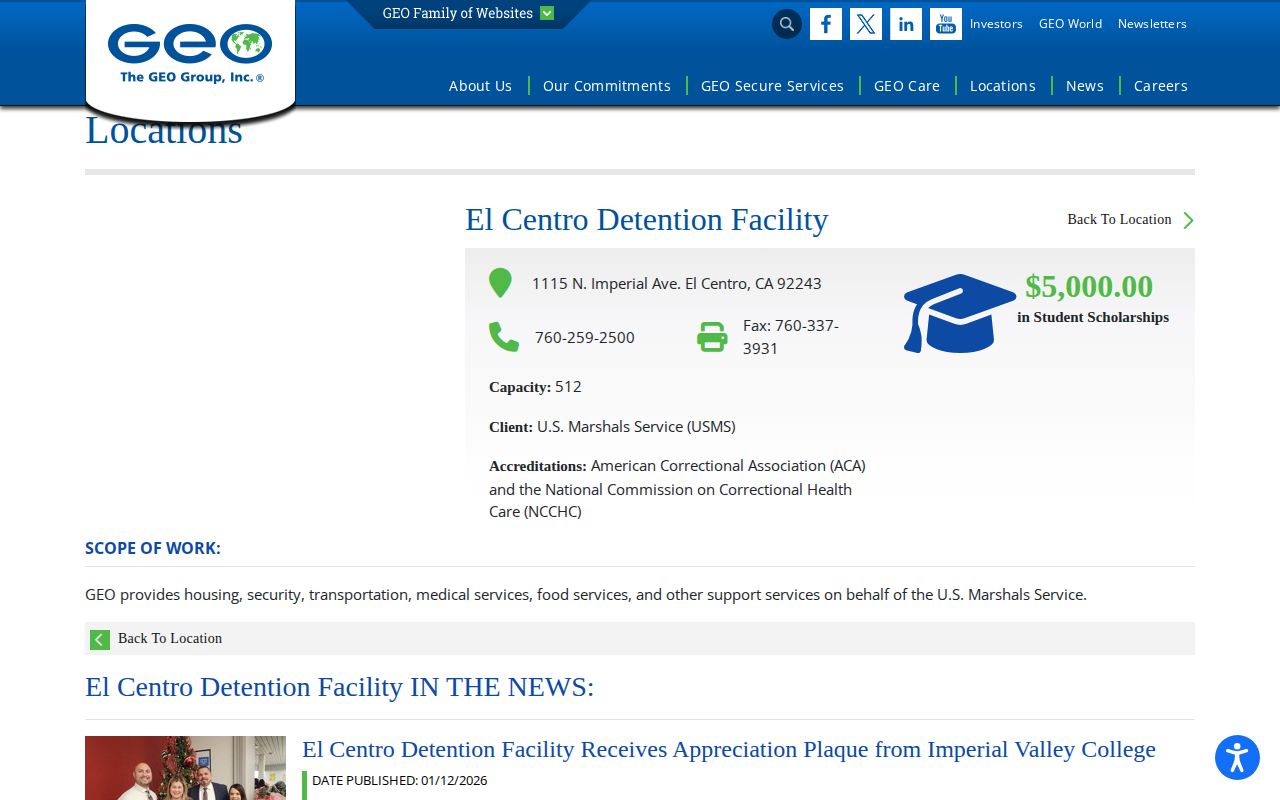Open the Newsletters link
Screen dimensions: 1280x800
tap(1152, 24)
